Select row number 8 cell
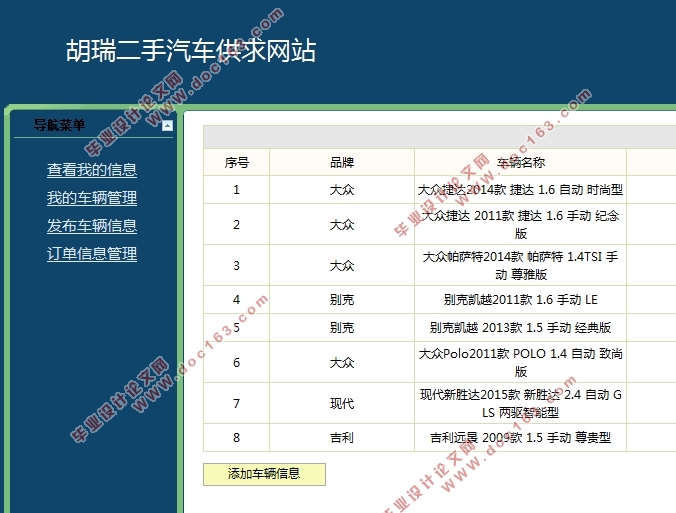 click(237, 438)
